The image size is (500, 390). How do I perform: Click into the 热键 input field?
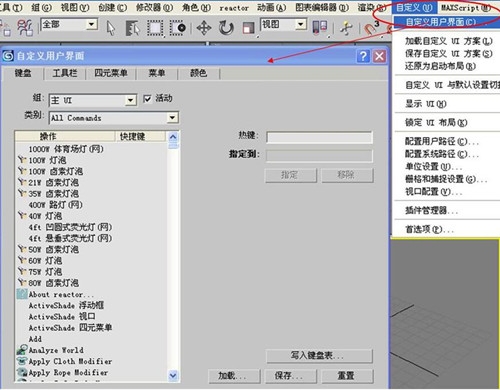point(319,137)
